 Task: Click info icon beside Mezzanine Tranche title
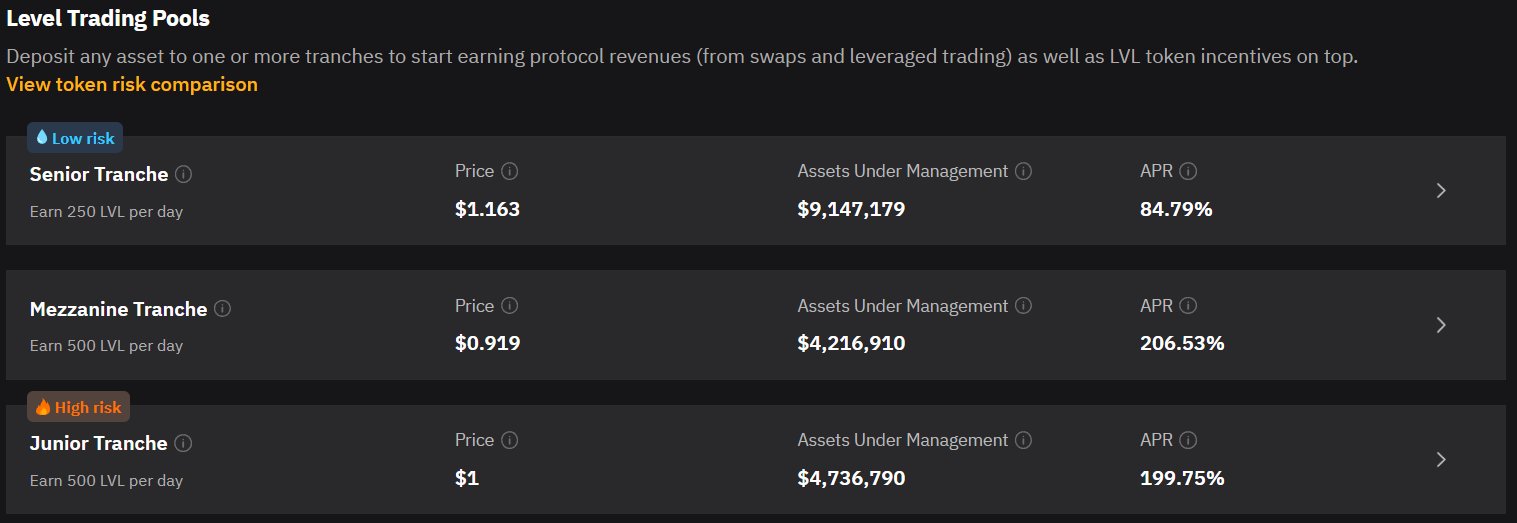pos(222,309)
